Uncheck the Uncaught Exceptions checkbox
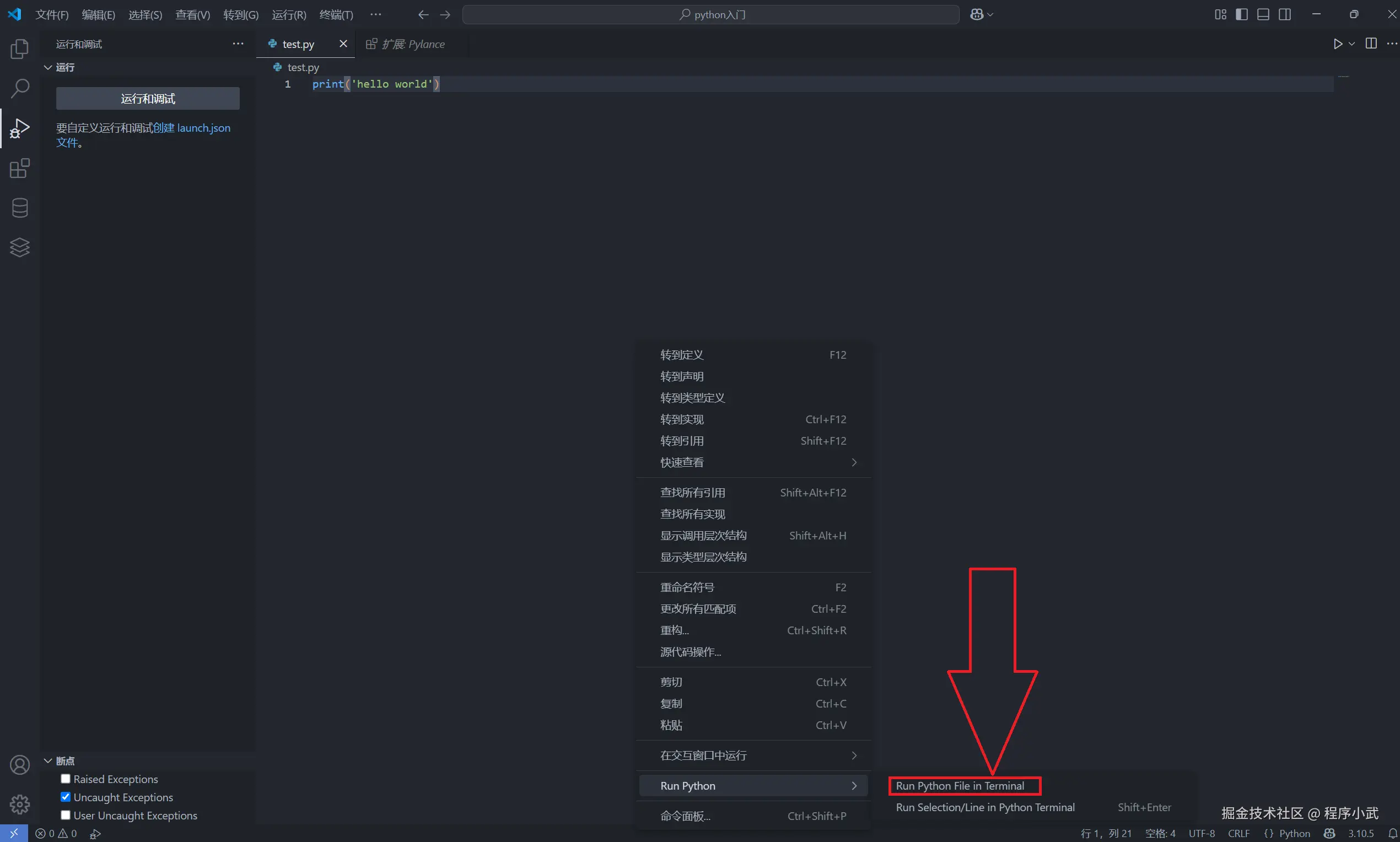 tap(65, 797)
